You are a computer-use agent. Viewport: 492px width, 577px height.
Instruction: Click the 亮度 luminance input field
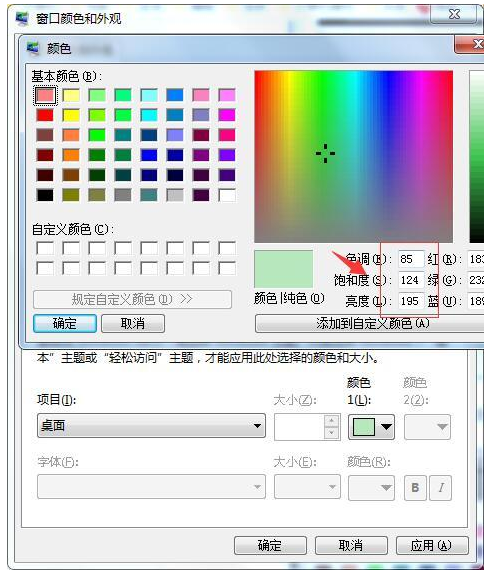[411, 301]
